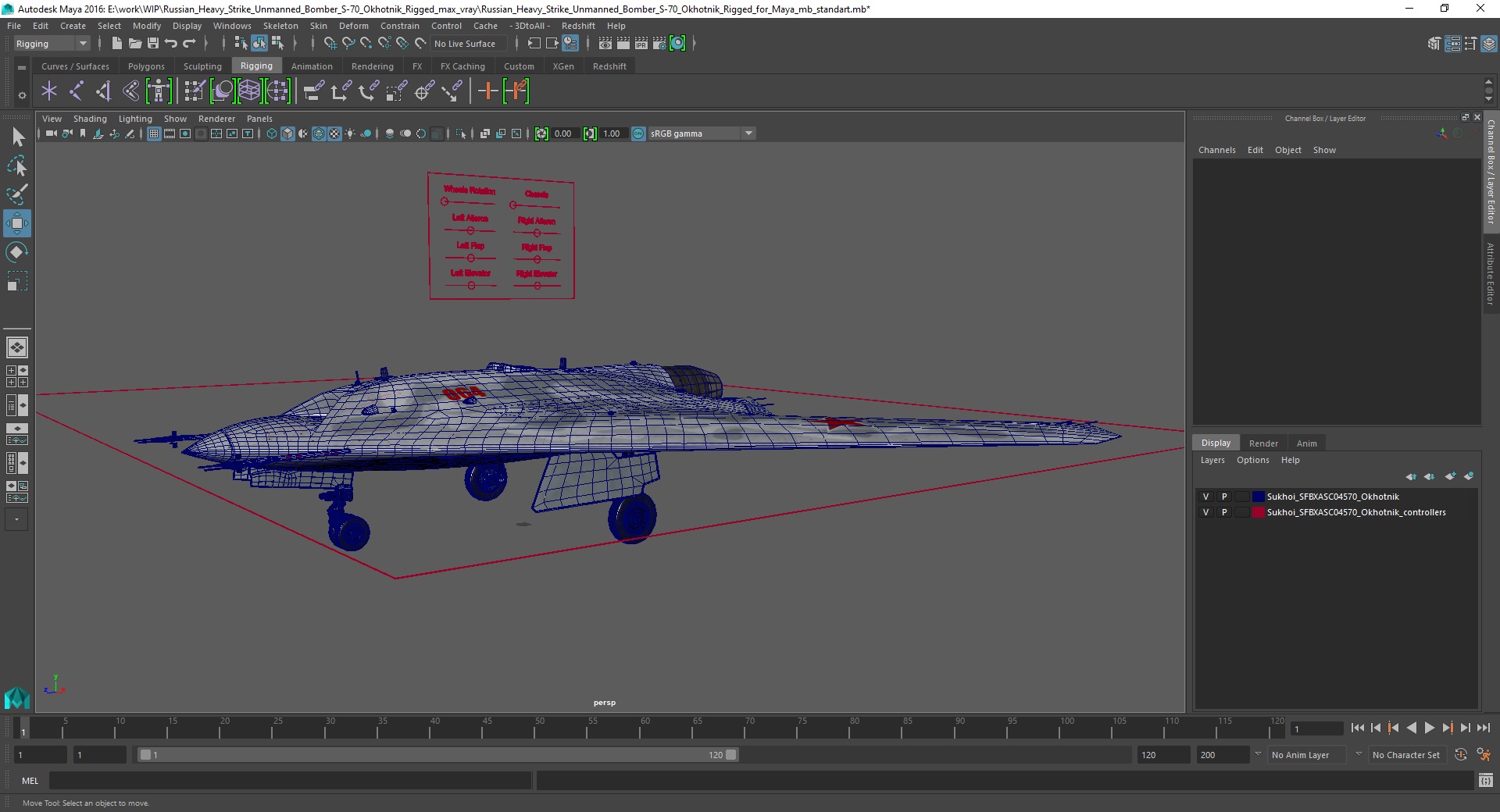Open Layers menu in Layer Editor

click(x=1212, y=460)
